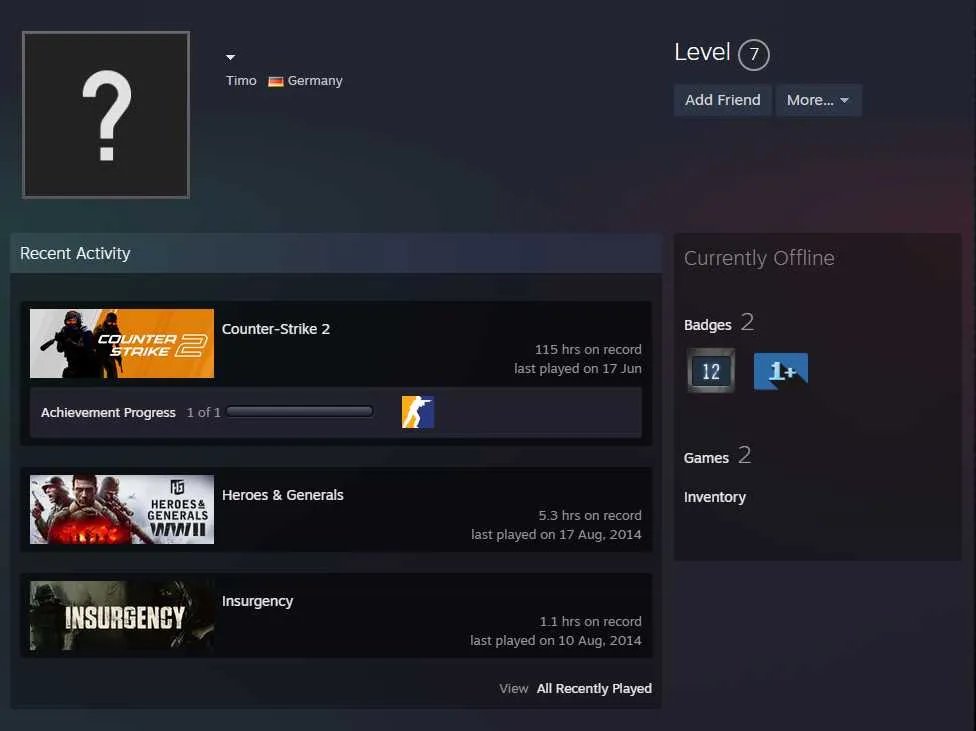Open the Badges section link
The image size is (976, 731).
click(708, 325)
